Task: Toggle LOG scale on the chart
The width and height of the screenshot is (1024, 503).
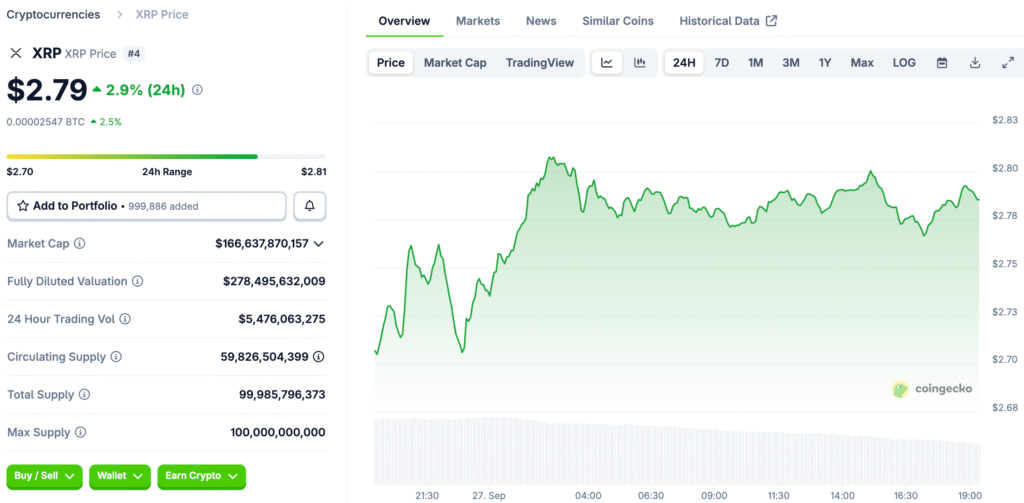Action: 904,63
